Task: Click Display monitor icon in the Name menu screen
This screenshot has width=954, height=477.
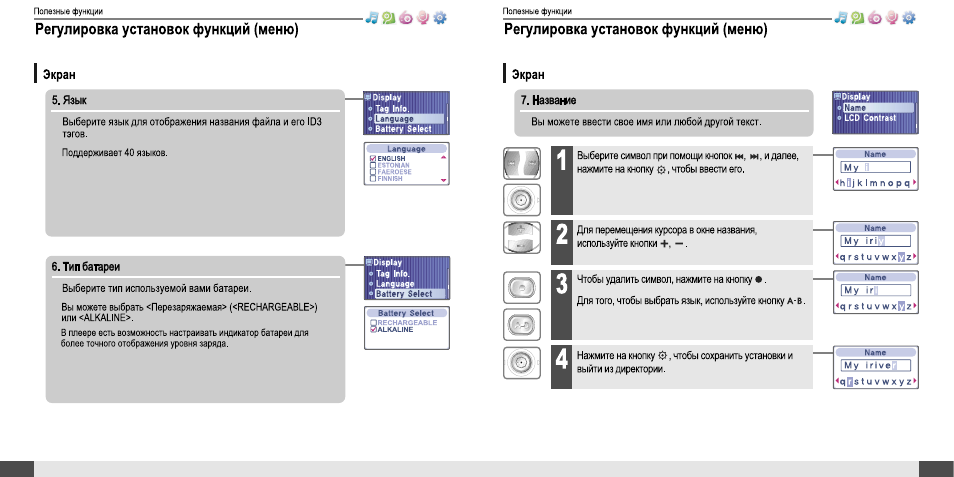Action: (x=837, y=96)
